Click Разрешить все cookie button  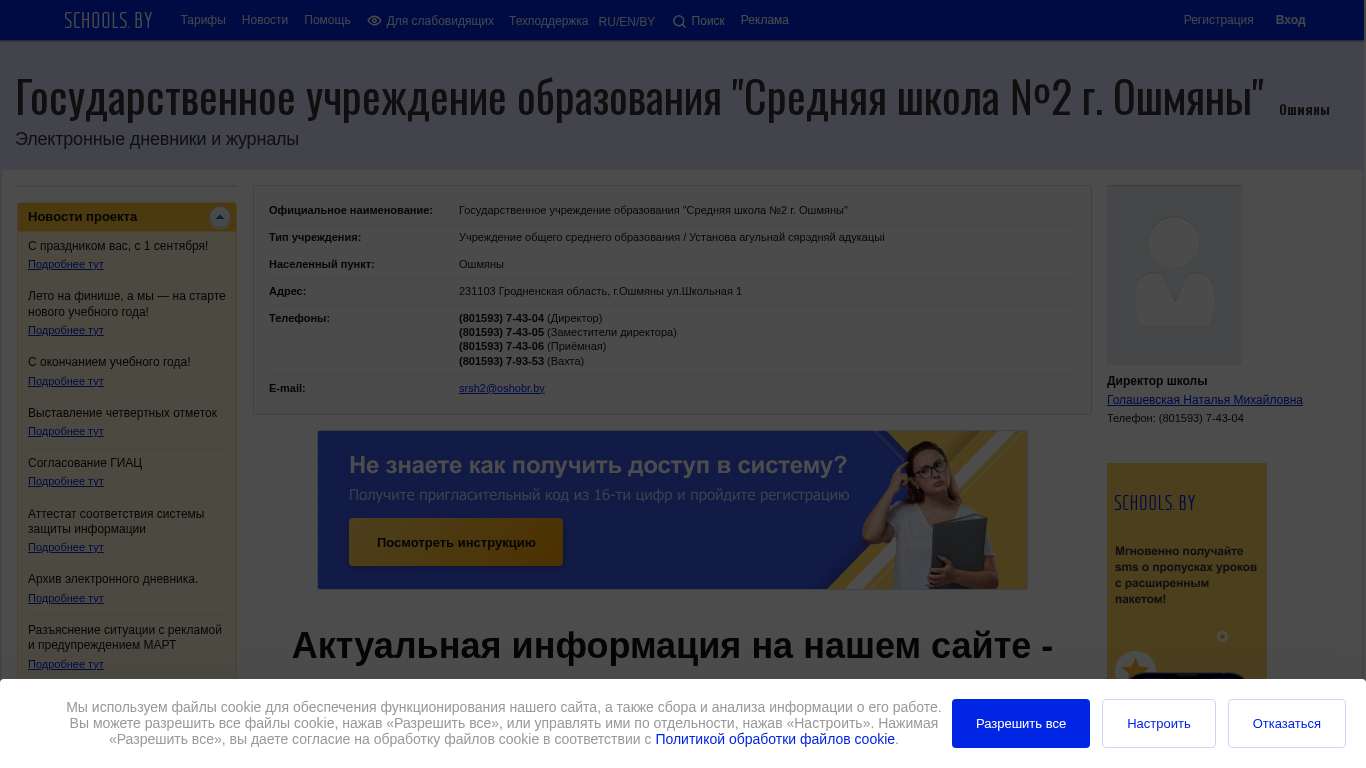1021,723
